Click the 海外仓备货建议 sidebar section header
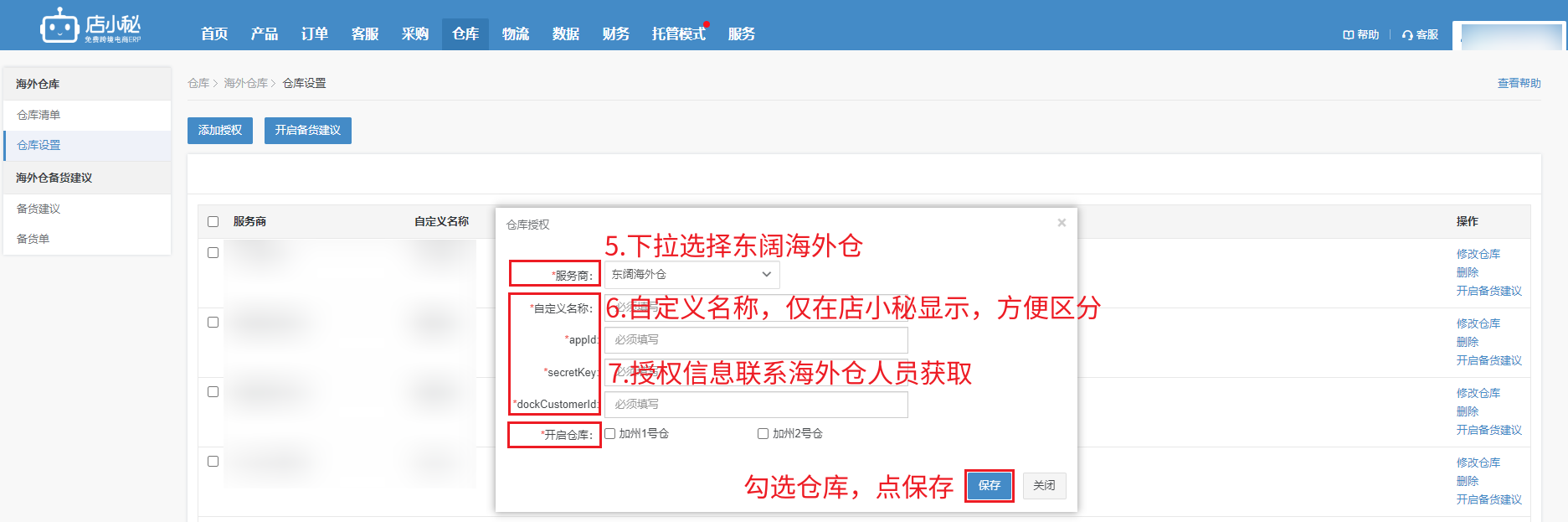 pyautogui.click(x=87, y=178)
